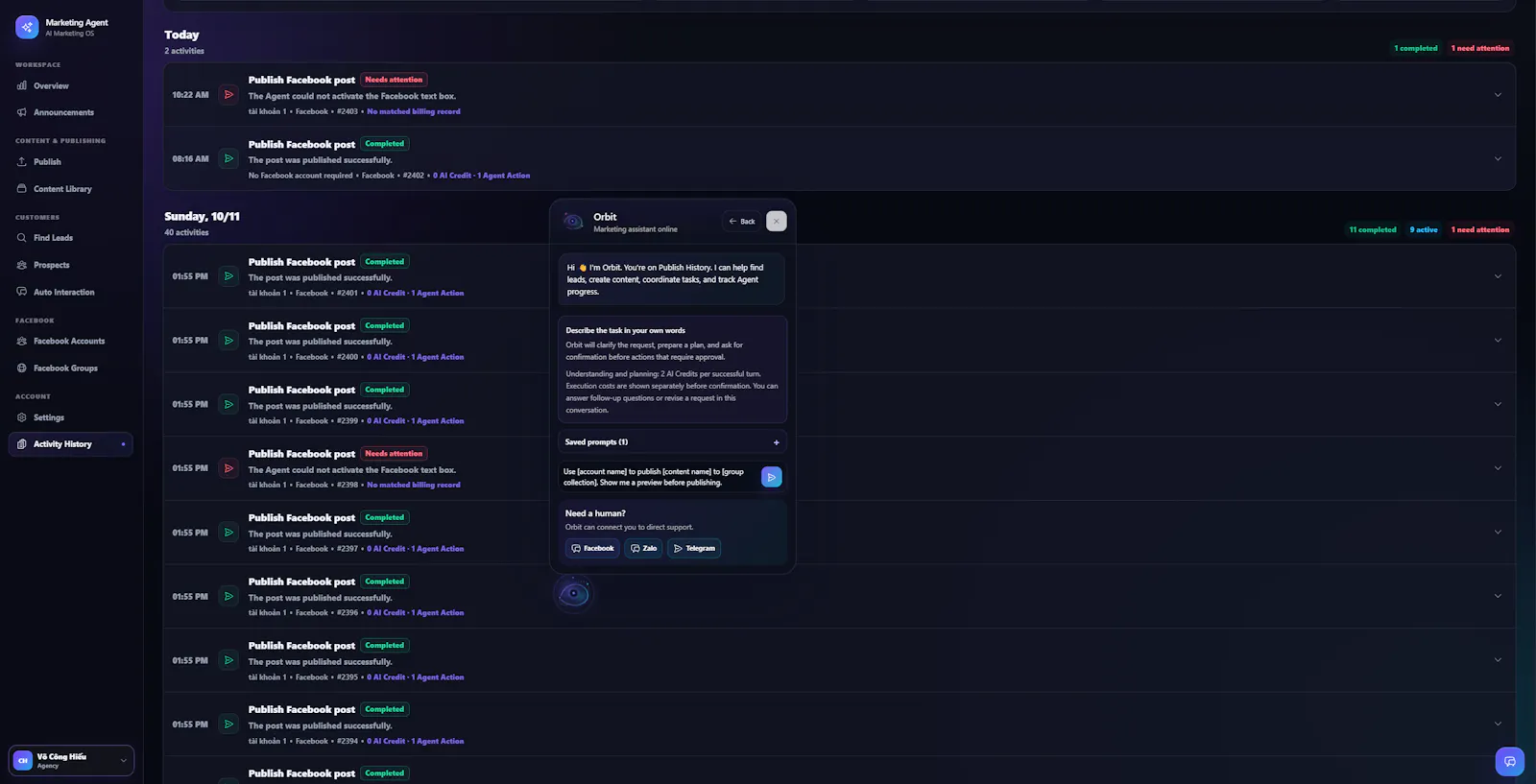1536x784 pixels.
Task: Go to Announcements in sidebar
Action: pyautogui.click(x=63, y=113)
